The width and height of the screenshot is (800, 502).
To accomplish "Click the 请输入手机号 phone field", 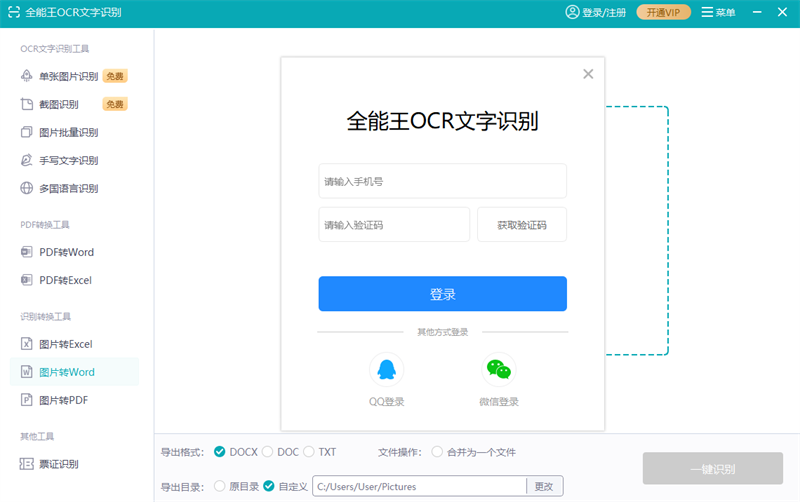I will point(442,182).
